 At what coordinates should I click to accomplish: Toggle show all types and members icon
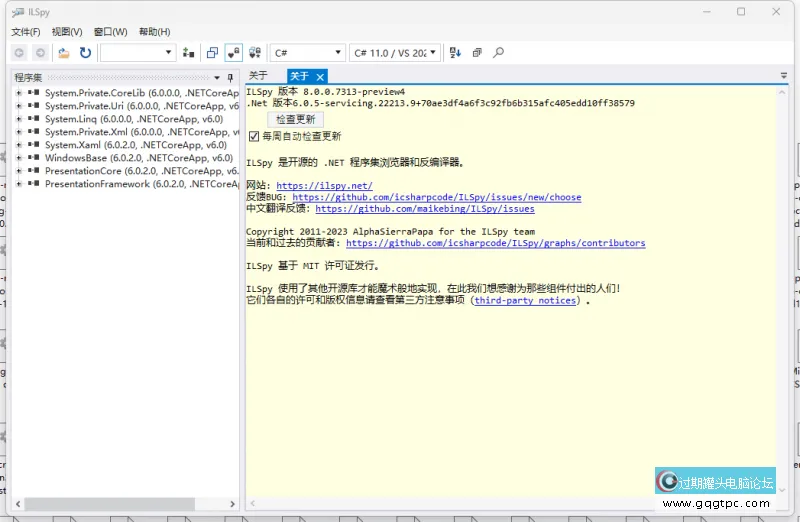(x=255, y=53)
